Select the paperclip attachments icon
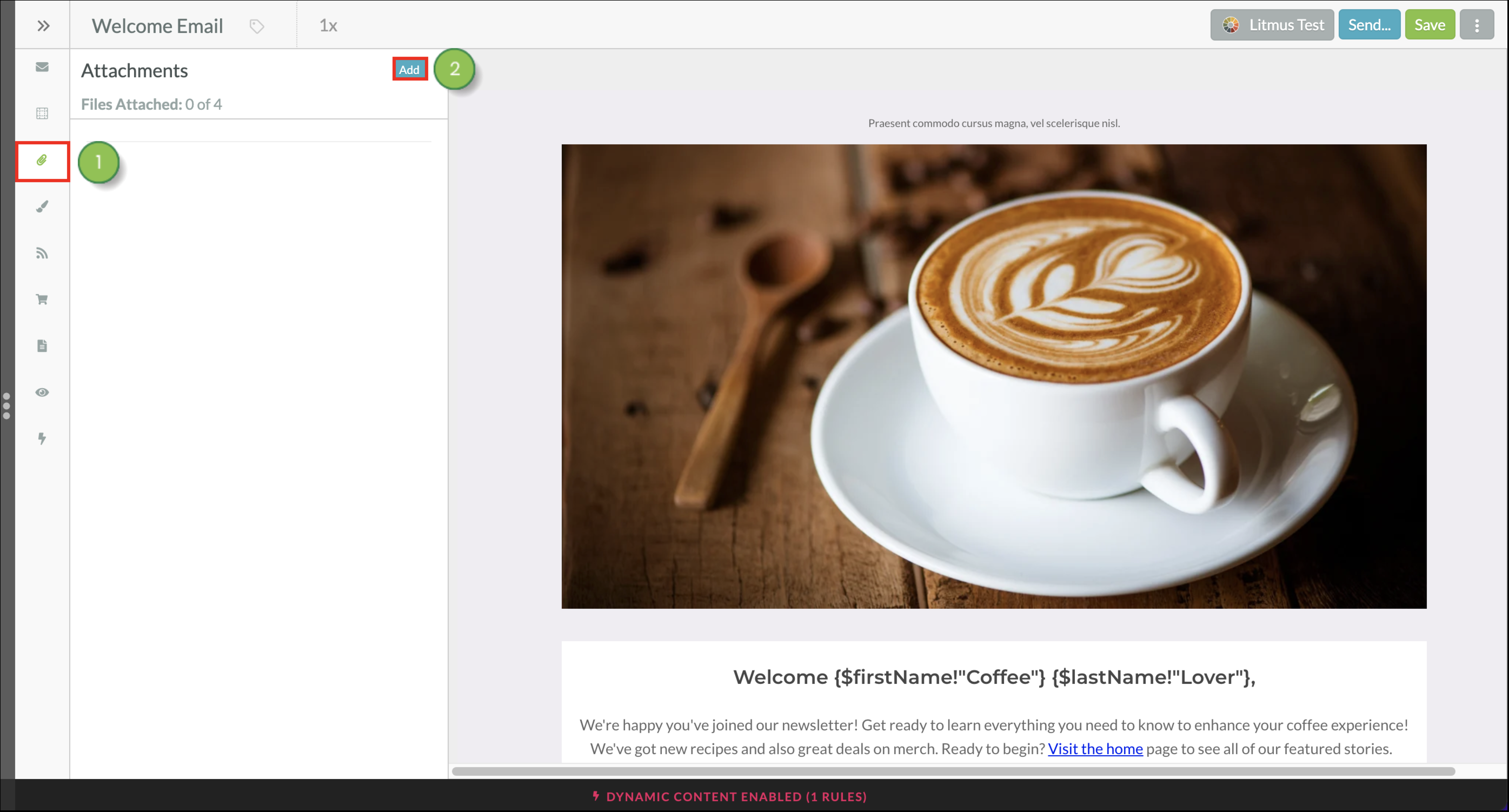The image size is (1509, 812). pyautogui.click(x=42, y=161)
